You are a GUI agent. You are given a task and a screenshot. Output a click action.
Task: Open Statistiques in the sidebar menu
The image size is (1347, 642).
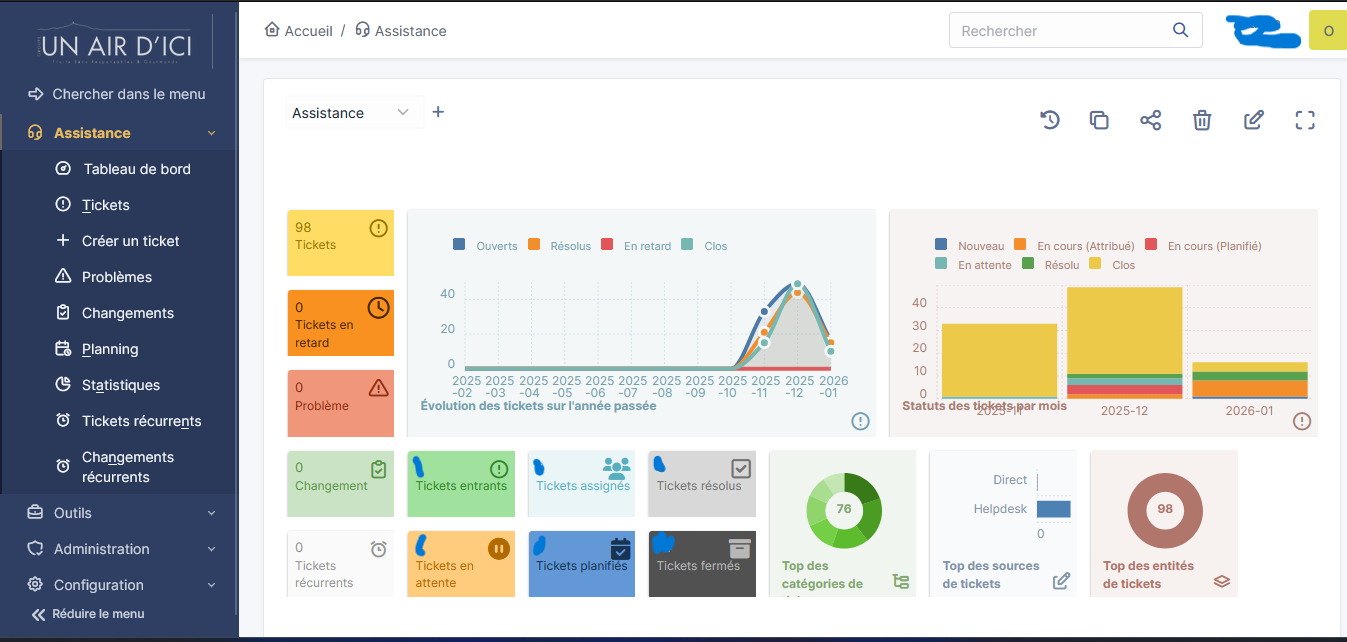pos(120,385)
